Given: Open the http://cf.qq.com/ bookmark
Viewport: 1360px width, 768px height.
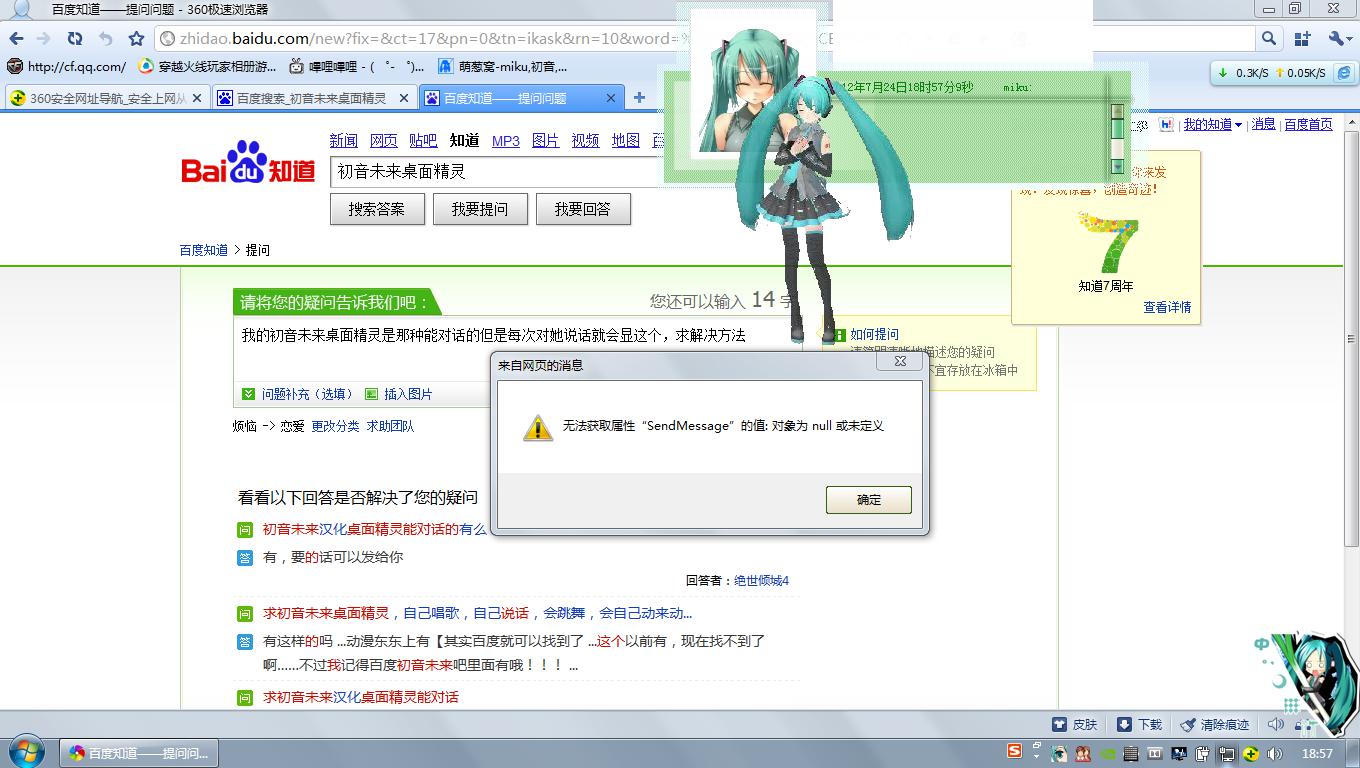Looking at the screenshot, I should coord(67,67).
